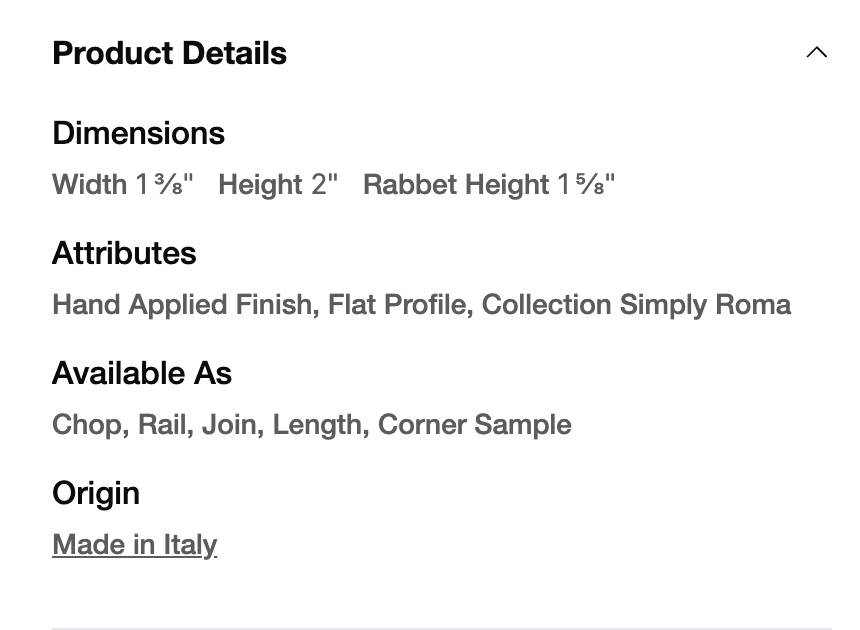The image size is (860, 630).
Task: Click the divider line below Origin
Action: tap(441, 628)
